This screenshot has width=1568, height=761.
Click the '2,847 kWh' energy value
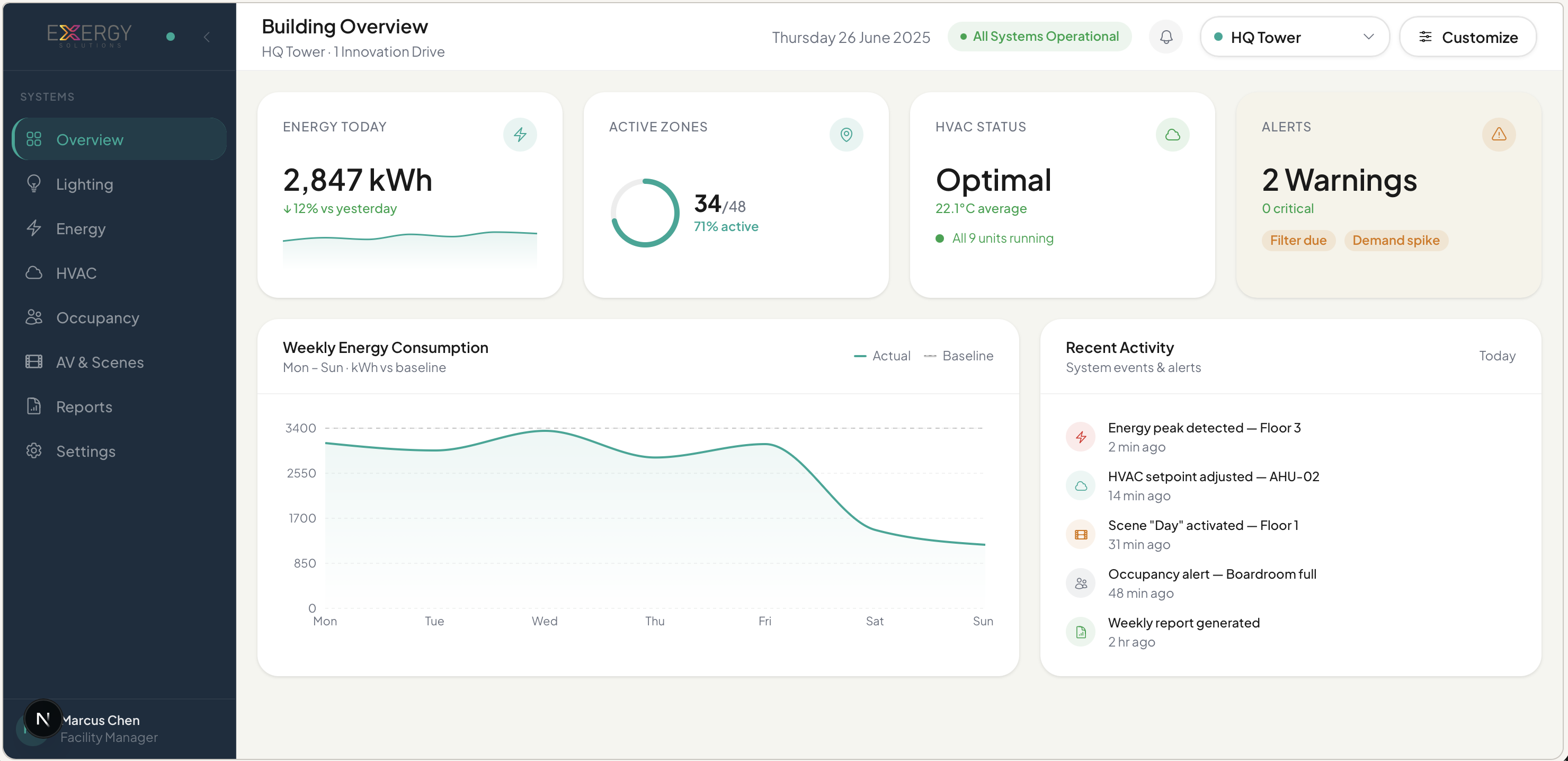point(358,180)
